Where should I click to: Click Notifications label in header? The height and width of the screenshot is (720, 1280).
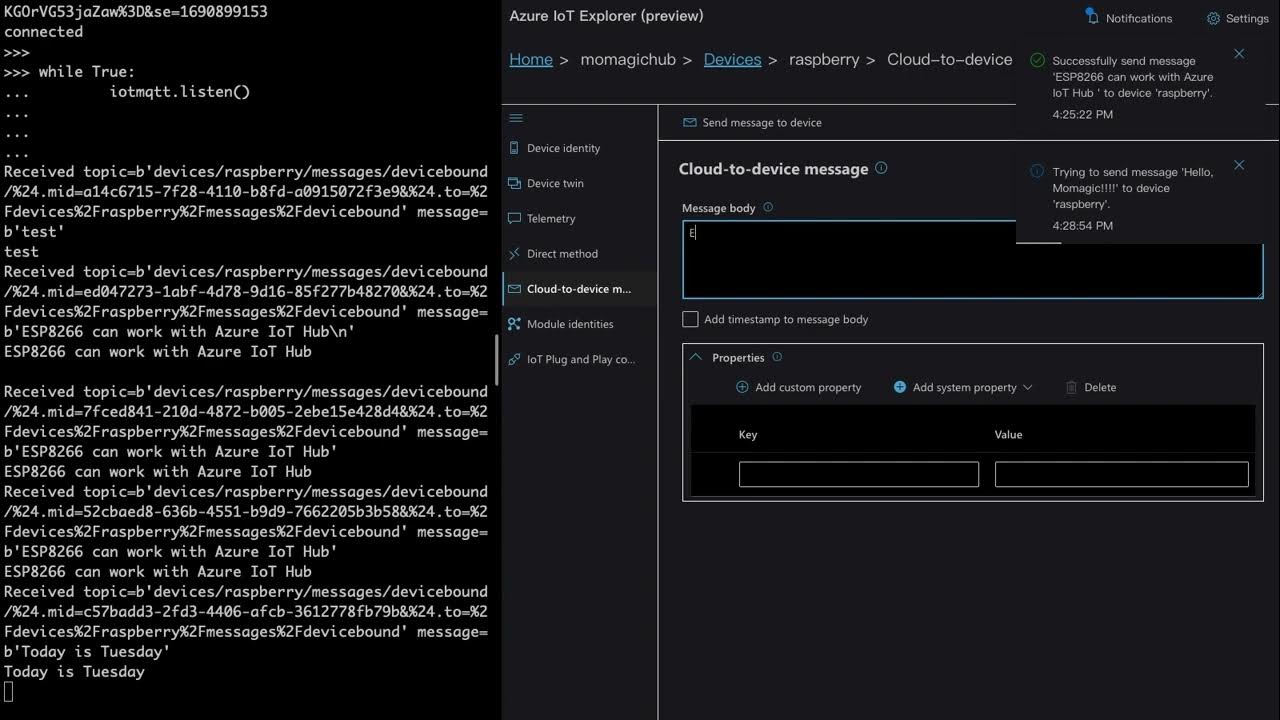[1139, 18]
